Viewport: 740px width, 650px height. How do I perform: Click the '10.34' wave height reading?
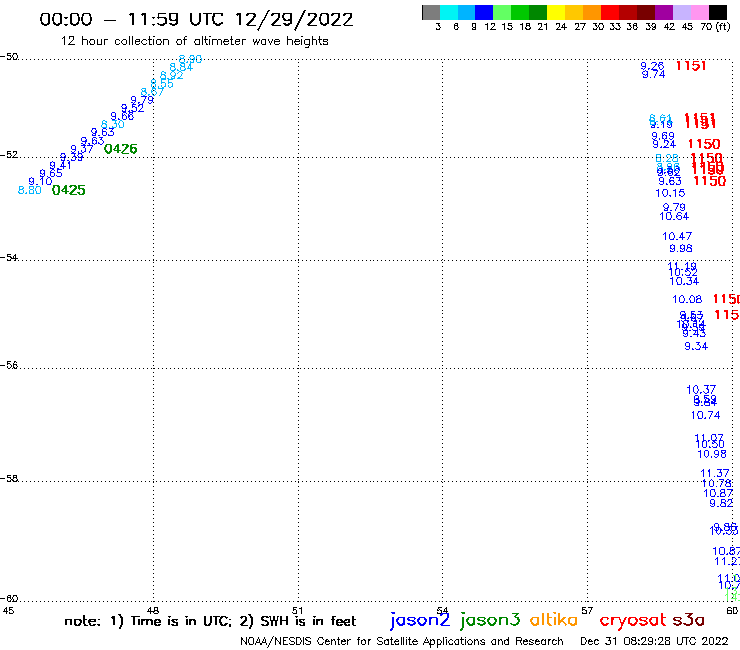[x=684, y=281]
